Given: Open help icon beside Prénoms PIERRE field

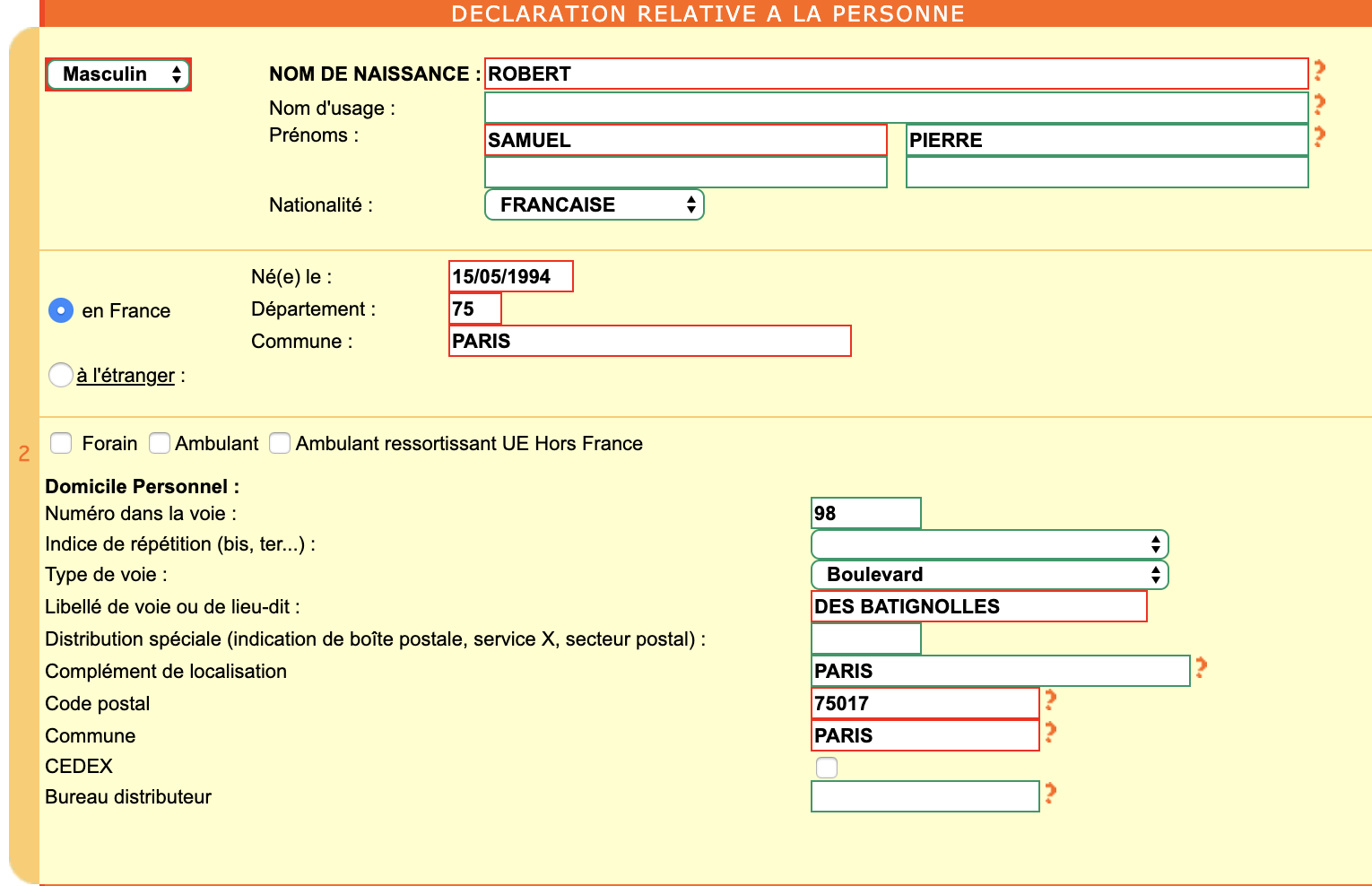Looking at the screenshot, I should tap(1319, 136).
